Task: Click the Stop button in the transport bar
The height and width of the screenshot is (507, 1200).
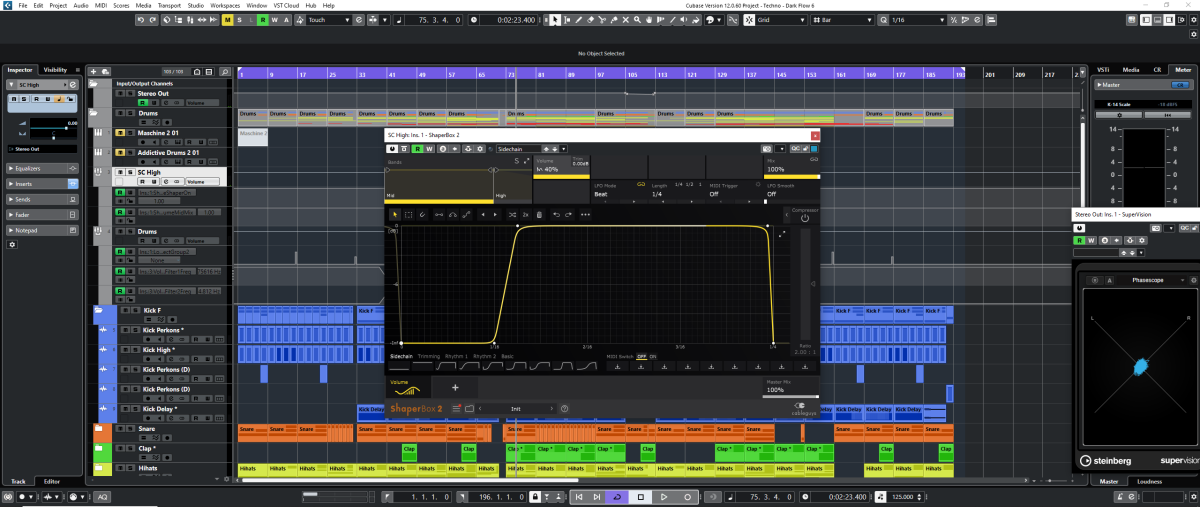Action: point(641,497)
